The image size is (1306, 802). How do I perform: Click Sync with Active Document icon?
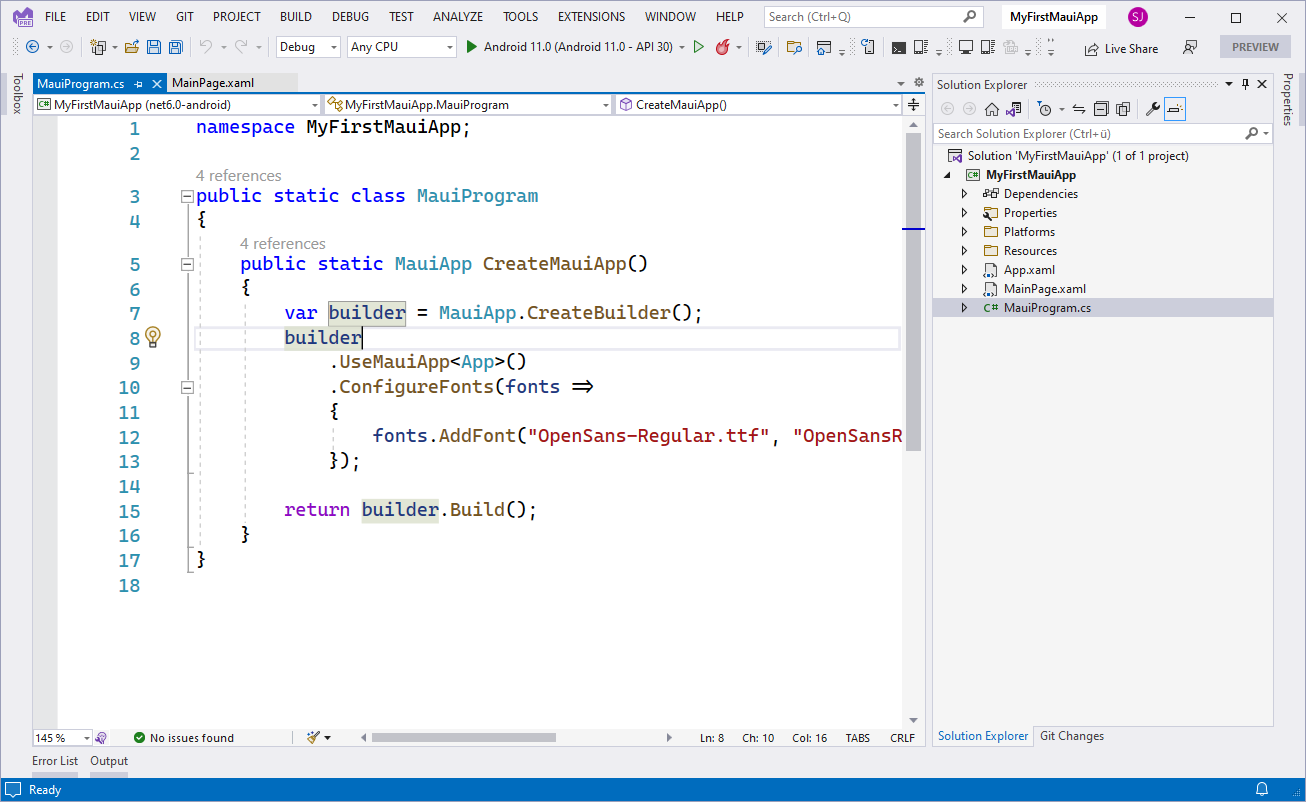tap(1079, 109)
